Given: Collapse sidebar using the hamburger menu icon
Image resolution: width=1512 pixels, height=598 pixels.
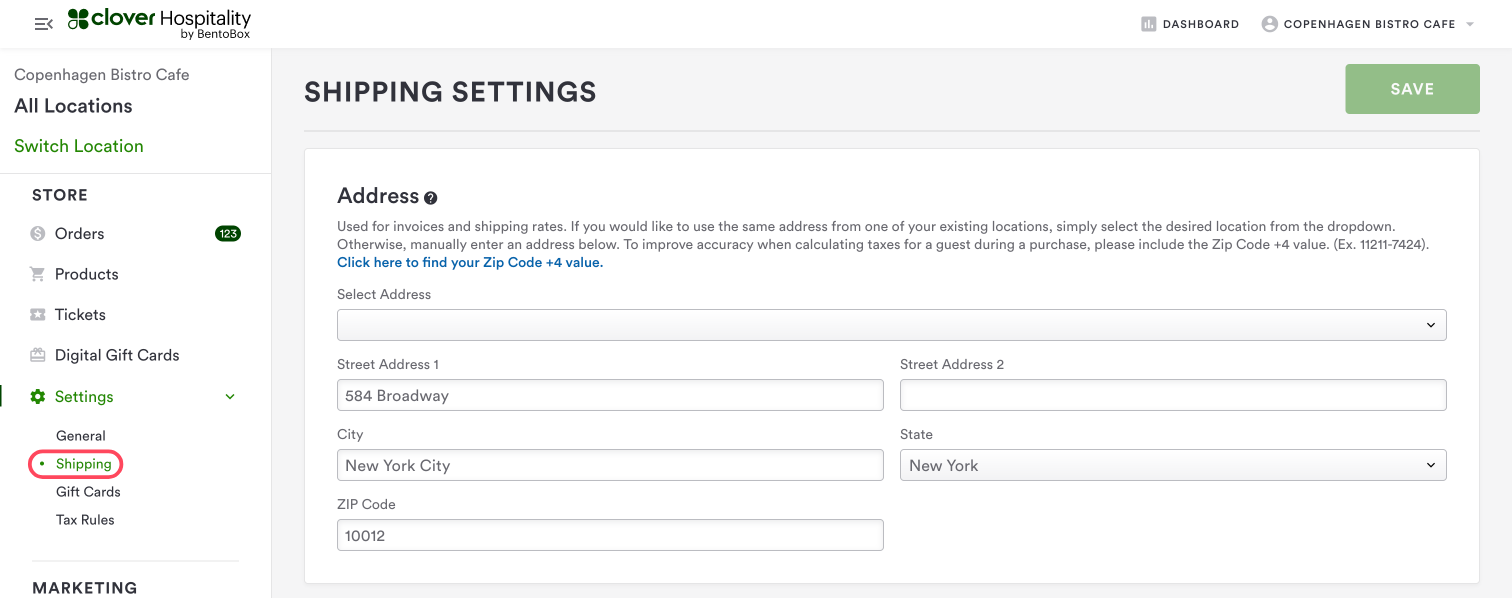Looking at the screenshot, I should point(43,24).
